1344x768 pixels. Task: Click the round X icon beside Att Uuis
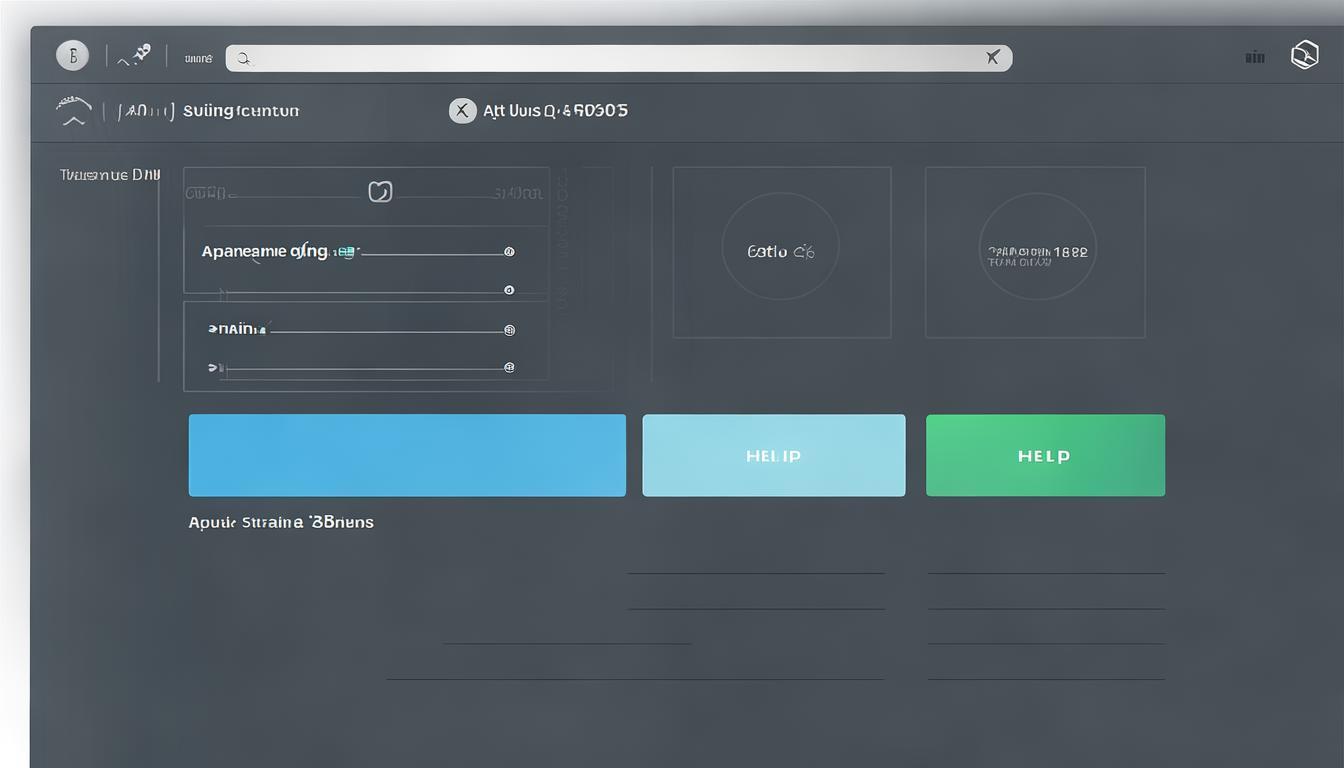[x=461, y=111]
